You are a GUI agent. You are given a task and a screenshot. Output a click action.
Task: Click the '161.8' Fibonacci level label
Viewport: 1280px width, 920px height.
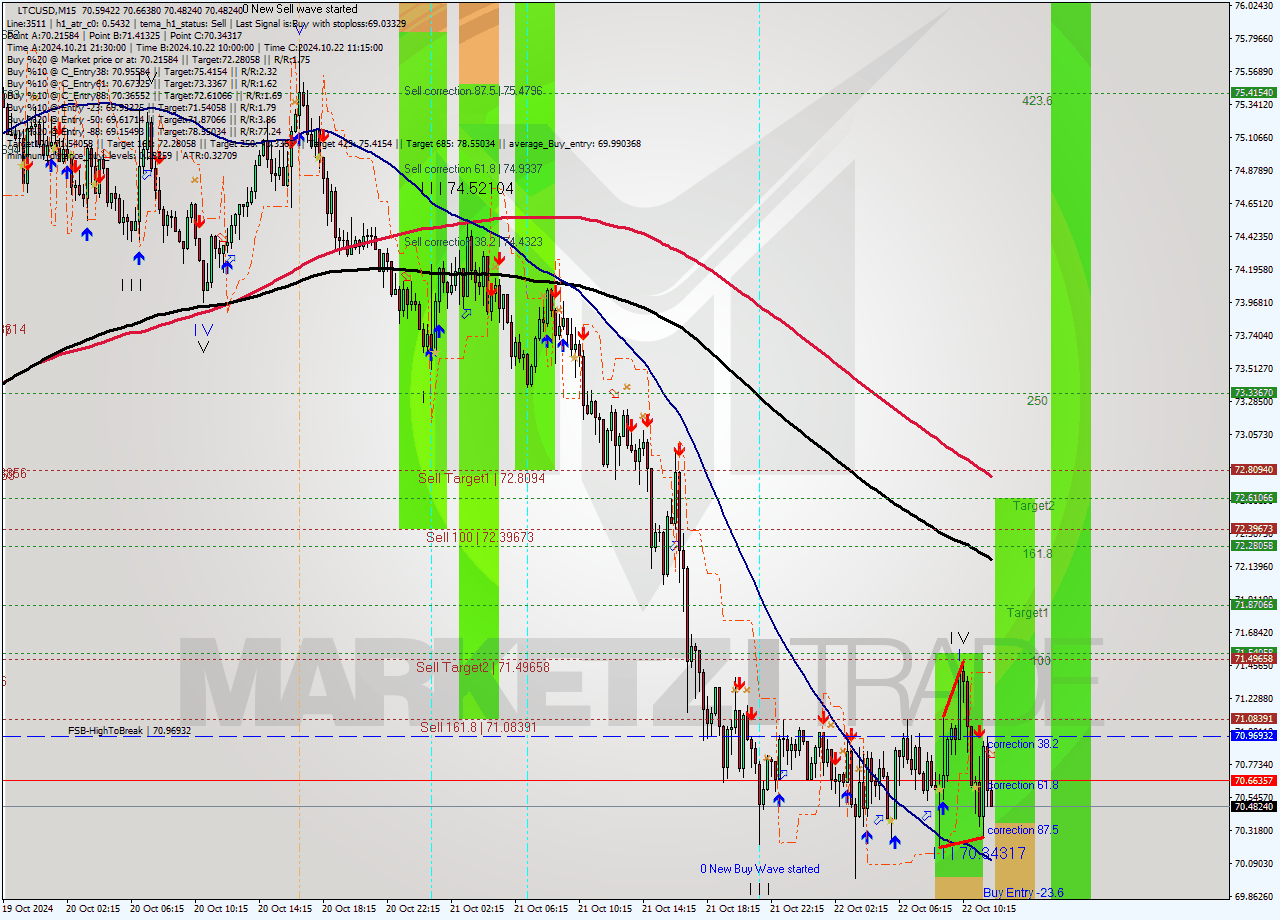[x=1037, y=553]
